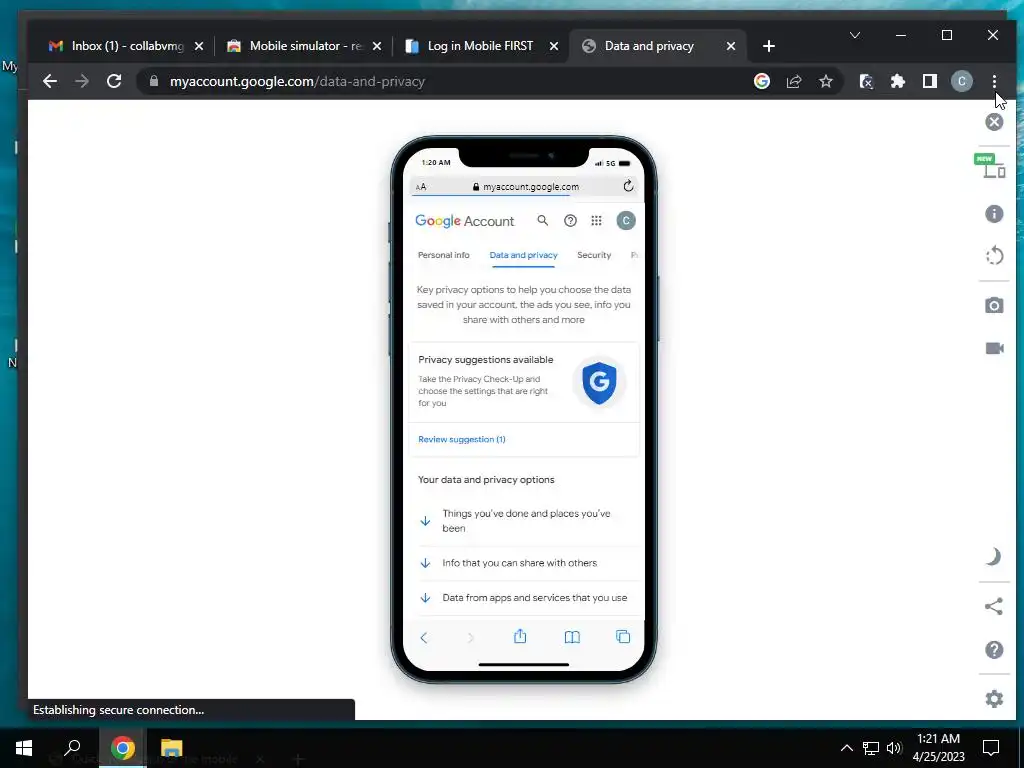Jump to Things you've done and places
The image size is (1024, 768).
click(524, 521)
